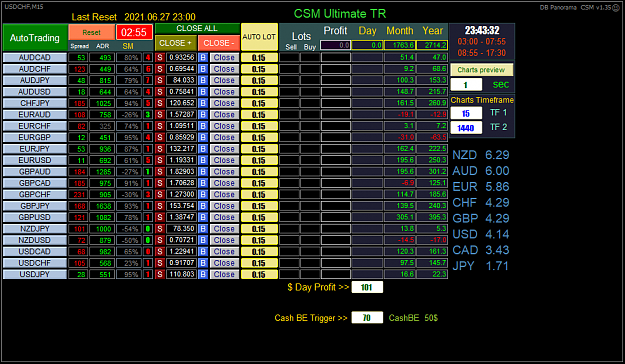The width and height of the screenshot is (625, 364).
Task: Click the Close button for EURAUD
Action: tap(224, 114)
